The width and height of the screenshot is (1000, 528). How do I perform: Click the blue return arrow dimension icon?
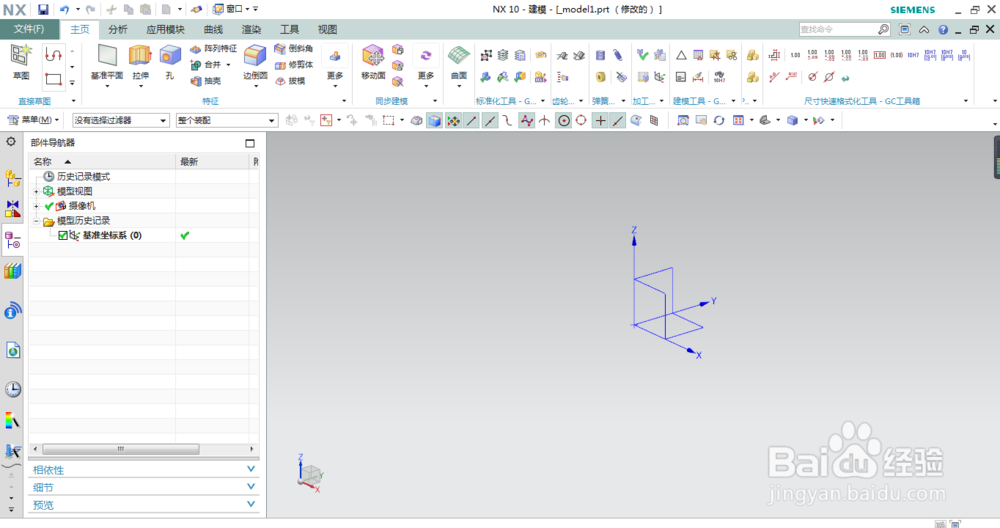click(846, 78)
